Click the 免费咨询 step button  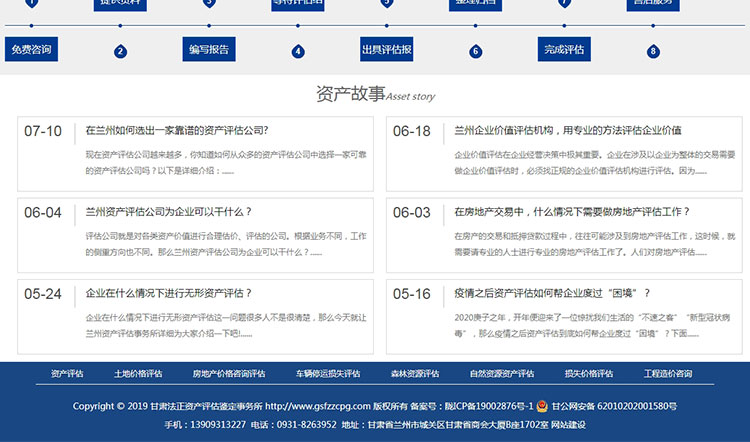[31, 49]
